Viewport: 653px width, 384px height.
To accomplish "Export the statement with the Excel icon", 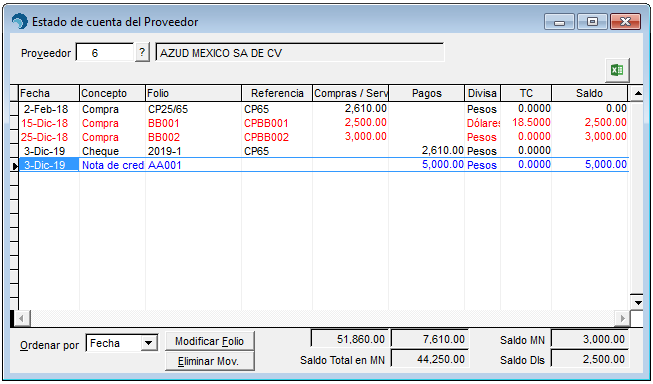I will 617,70.
